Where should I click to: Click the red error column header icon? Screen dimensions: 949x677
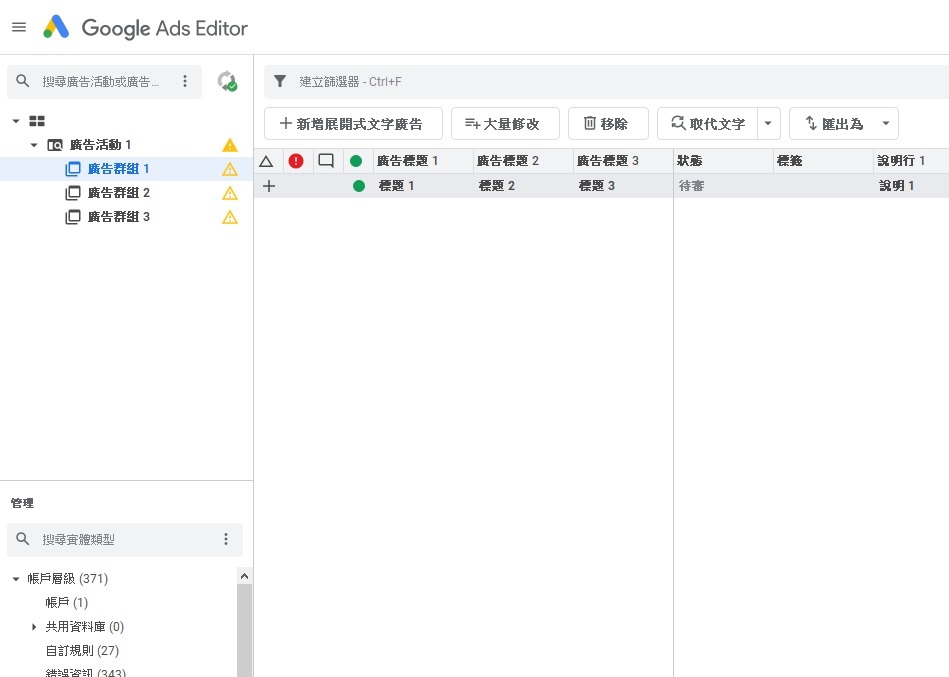(x=296, y=161)
